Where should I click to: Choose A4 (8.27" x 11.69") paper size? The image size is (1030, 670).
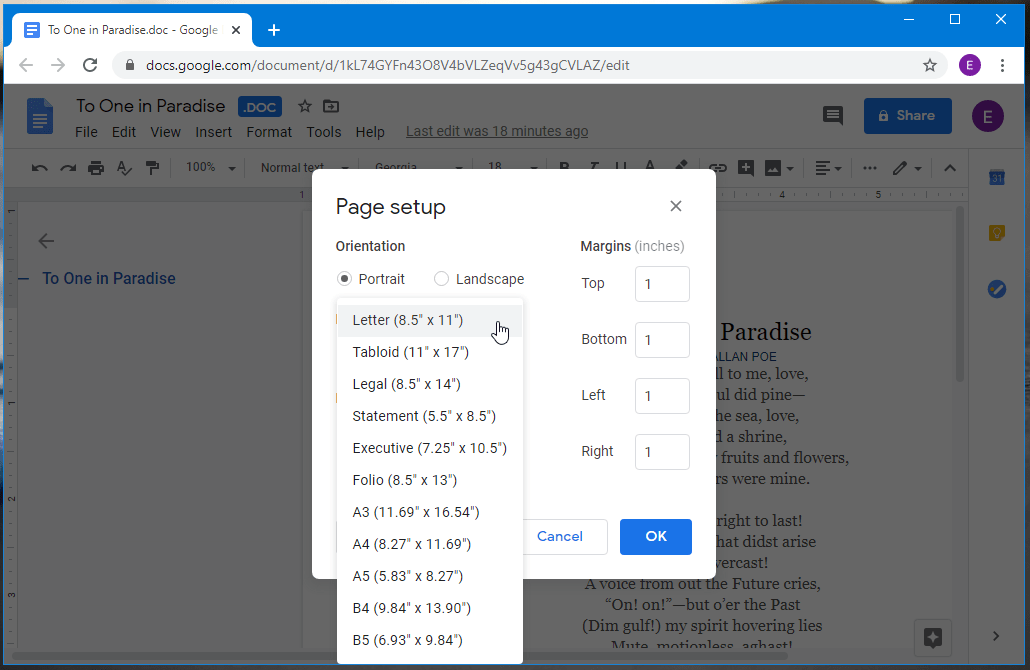click(430, 545)
